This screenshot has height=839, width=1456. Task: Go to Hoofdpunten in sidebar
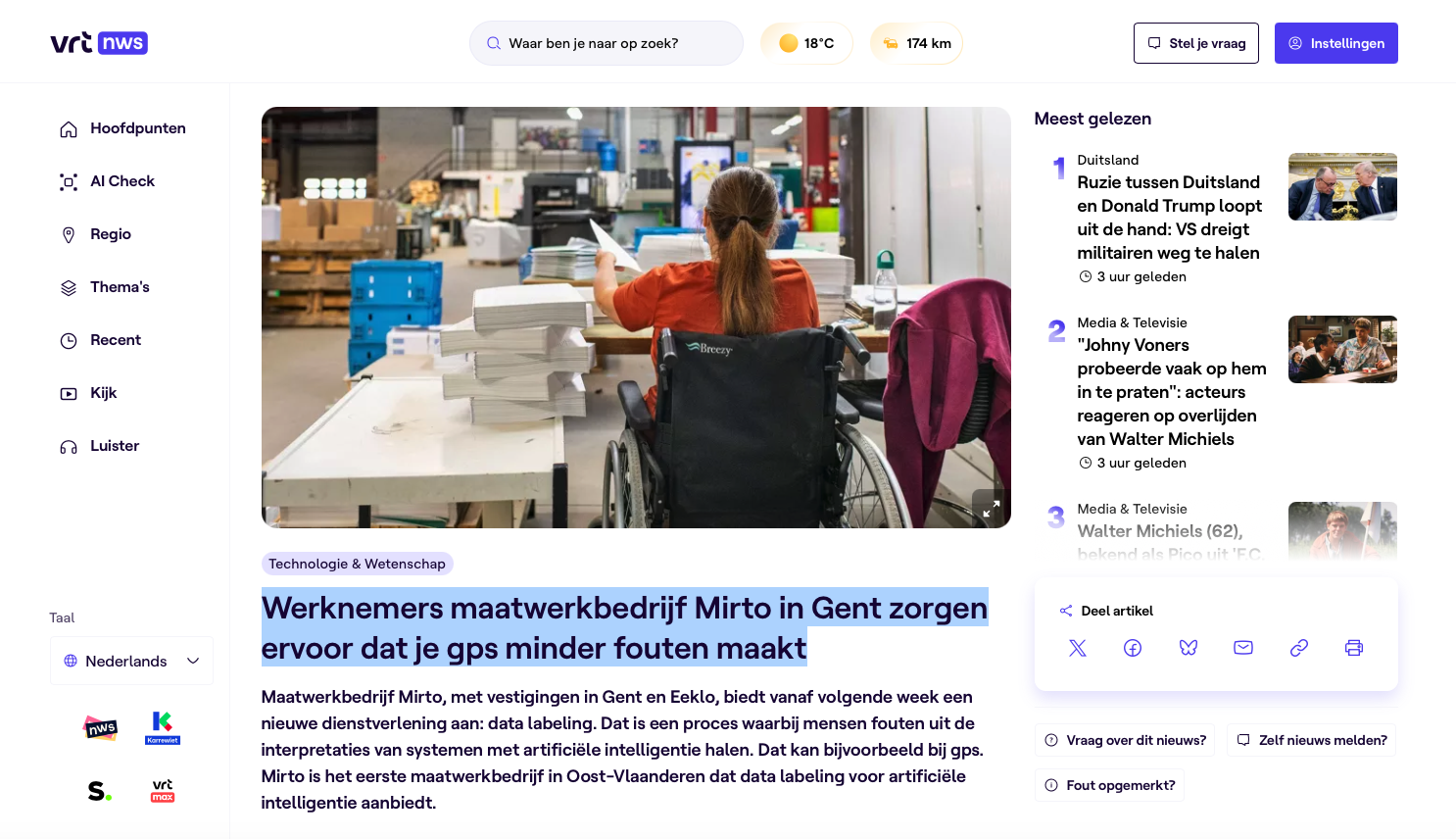tap(122, 128)
